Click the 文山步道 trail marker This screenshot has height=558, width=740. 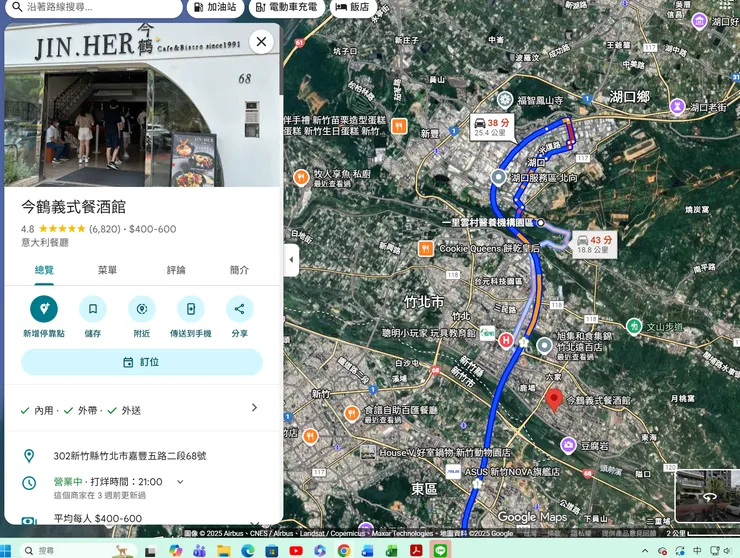pyautogui.click(x=633, y=326)
